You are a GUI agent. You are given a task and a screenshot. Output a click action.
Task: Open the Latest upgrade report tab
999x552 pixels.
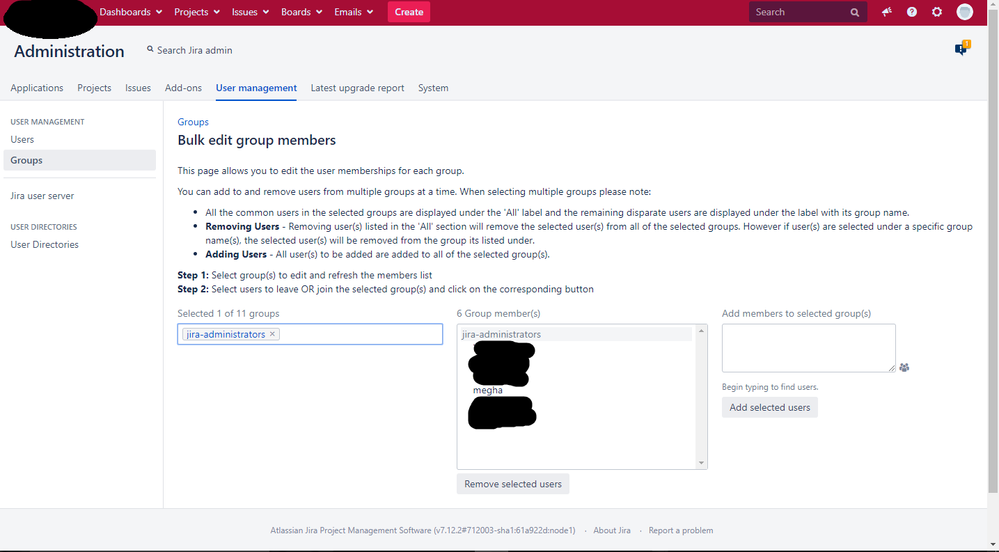357,88
